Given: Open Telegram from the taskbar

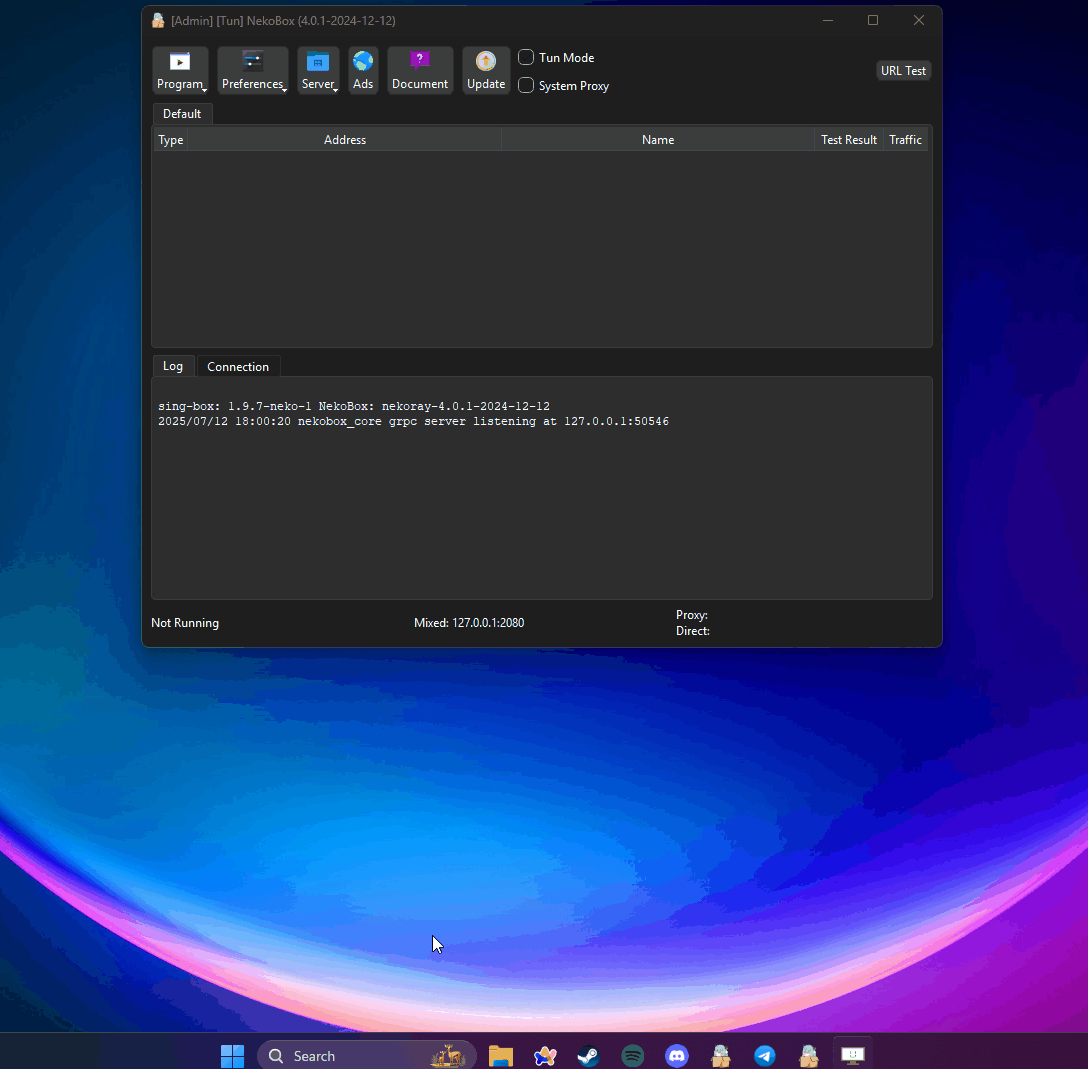Looking at the screenshot, I should pos(765,1056).
